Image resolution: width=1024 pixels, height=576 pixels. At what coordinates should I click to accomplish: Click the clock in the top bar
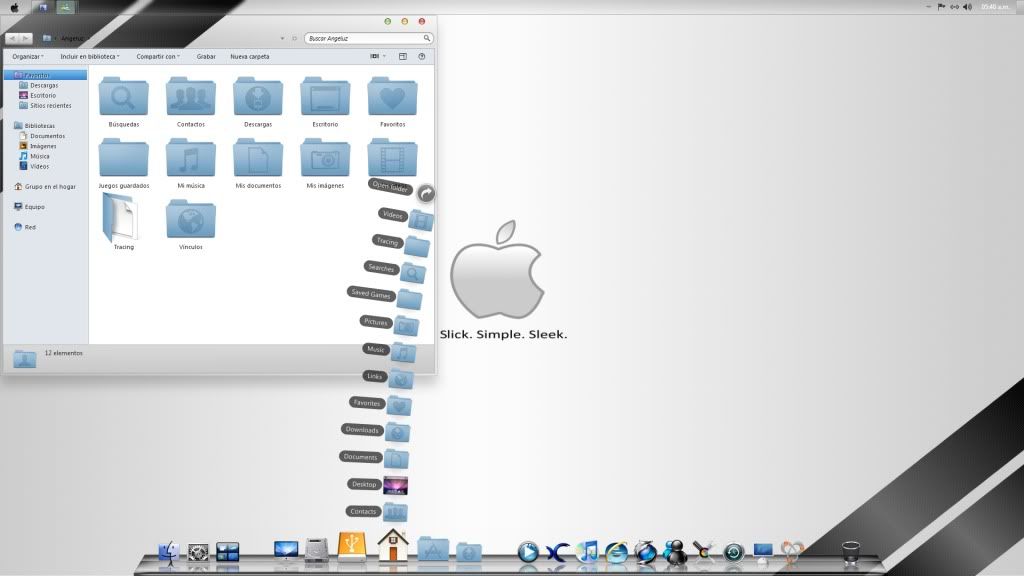coord(995,7)
